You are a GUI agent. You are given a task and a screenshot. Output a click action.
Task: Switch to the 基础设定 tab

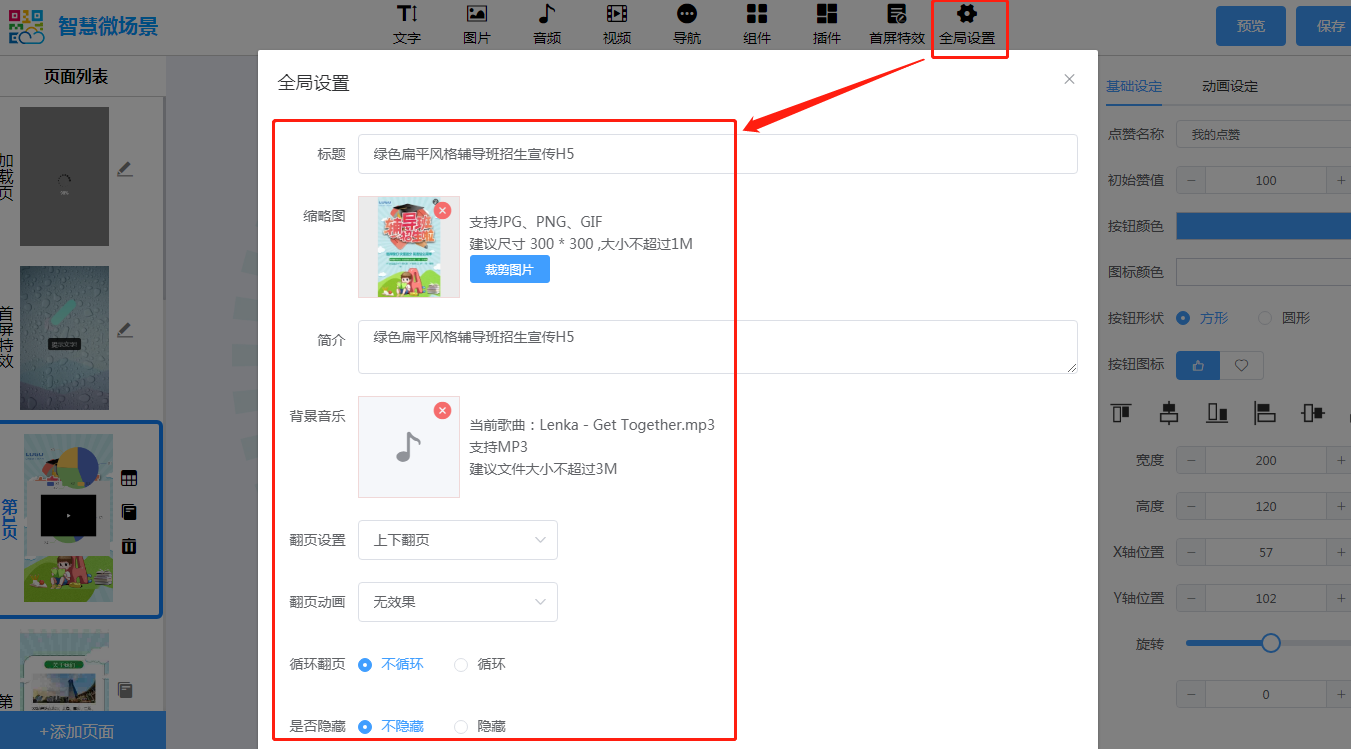[x=1134, y=87]
